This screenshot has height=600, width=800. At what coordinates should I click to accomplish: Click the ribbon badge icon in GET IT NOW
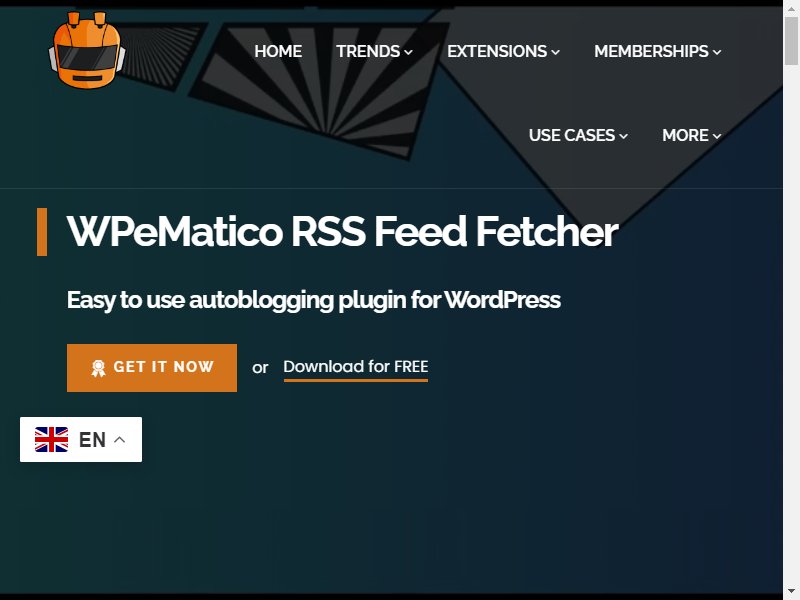pyautogui.click(x=98, y=368)
